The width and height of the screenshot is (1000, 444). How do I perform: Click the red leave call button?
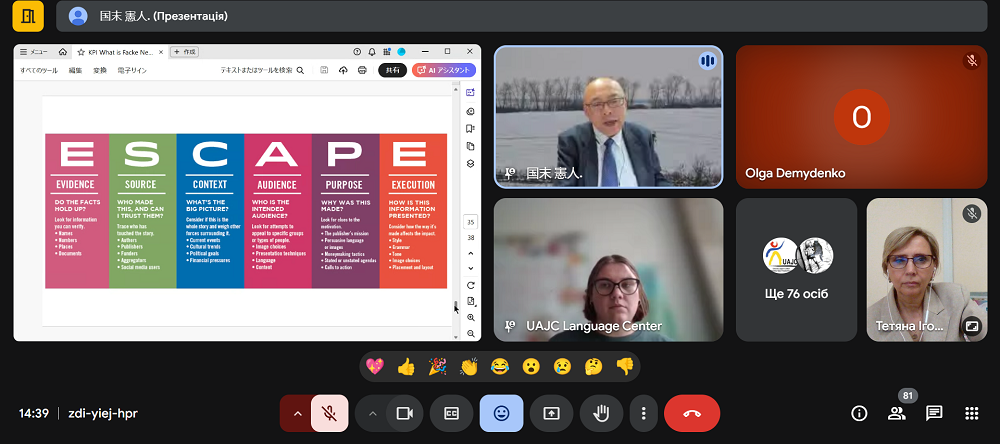point(692,413)
